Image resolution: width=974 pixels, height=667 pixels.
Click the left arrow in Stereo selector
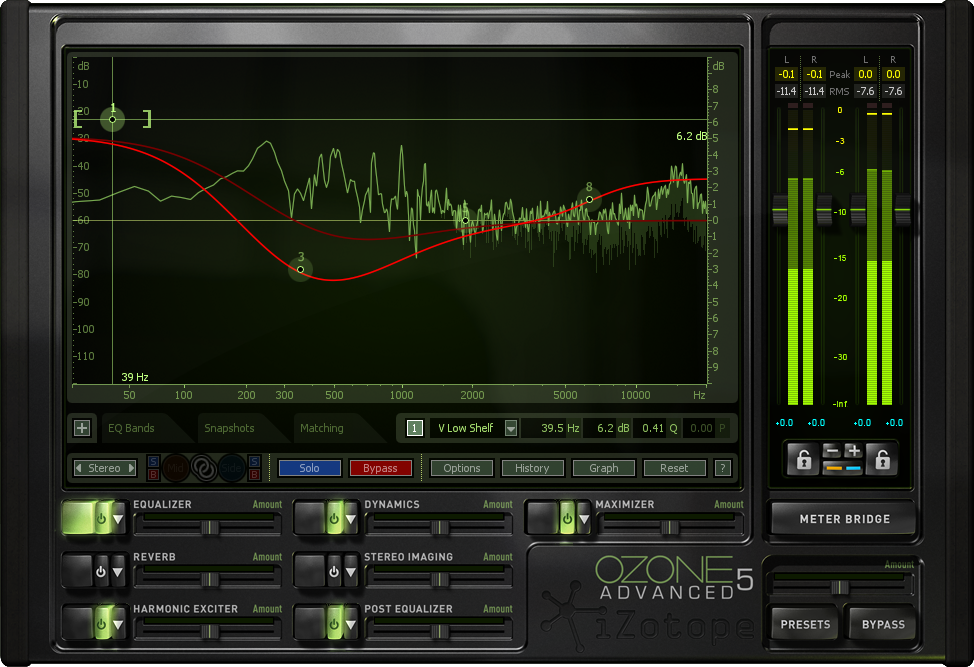79,468
